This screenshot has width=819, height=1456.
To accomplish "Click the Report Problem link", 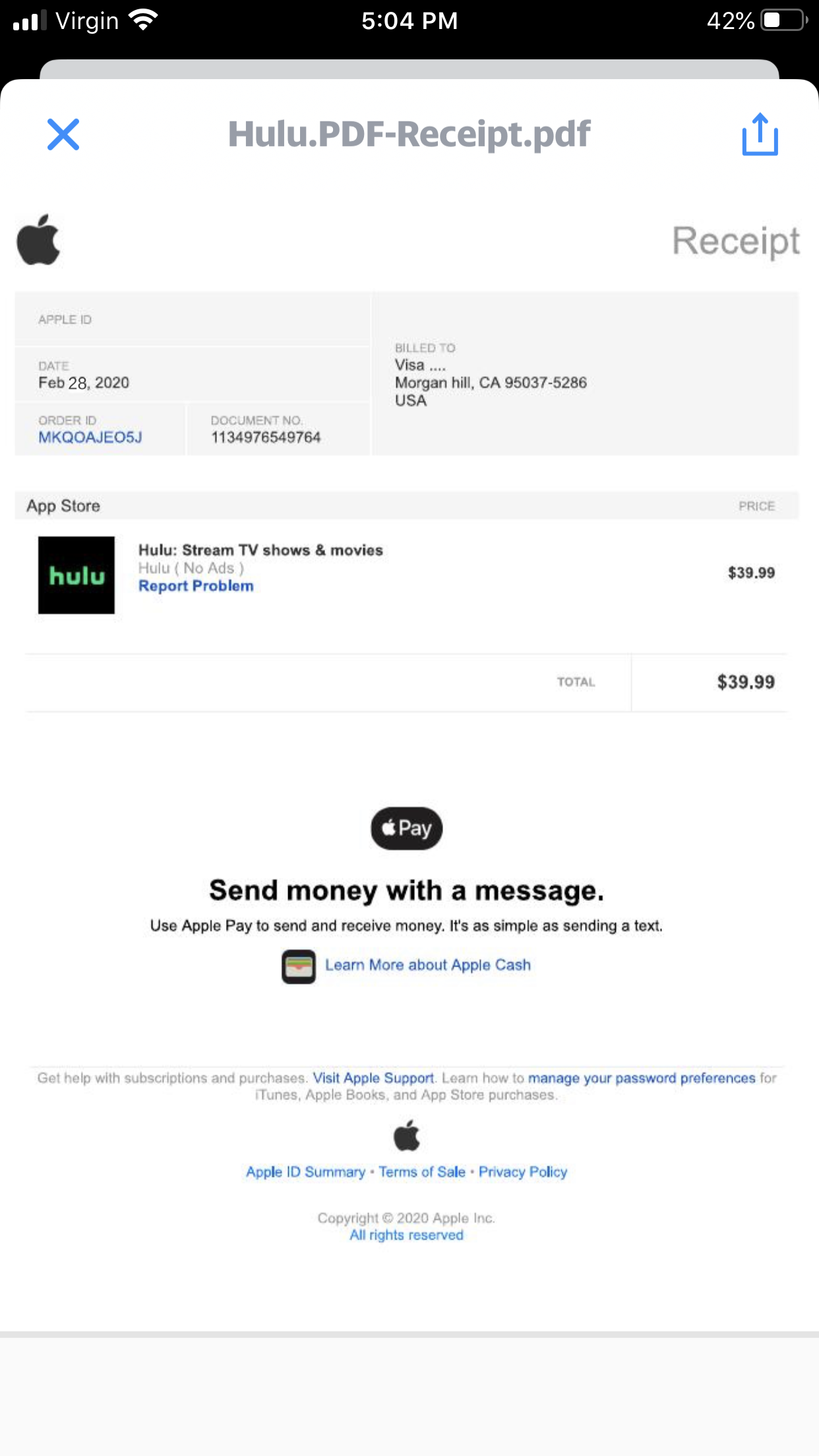I will [196, 586].
